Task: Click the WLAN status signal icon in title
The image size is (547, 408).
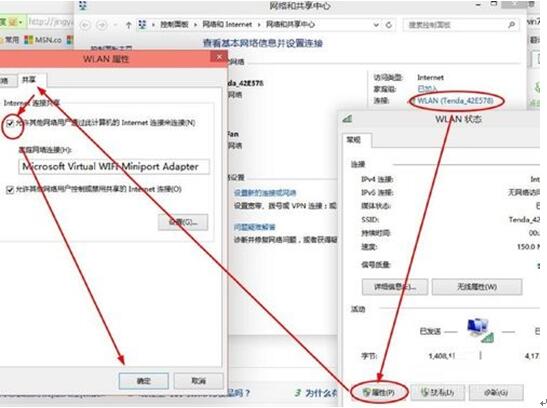Action: [347, 119]
